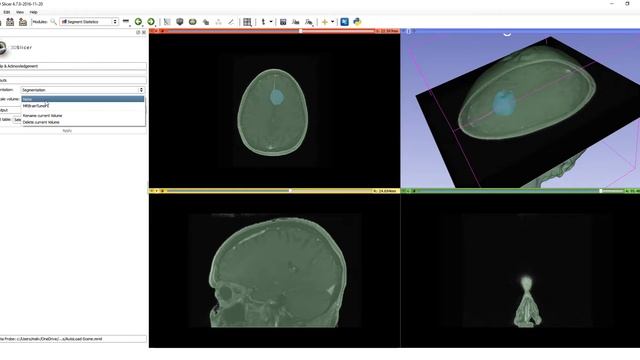Close the module panel with X button
This screenshot has width=640, height=360.
(144, 32)
